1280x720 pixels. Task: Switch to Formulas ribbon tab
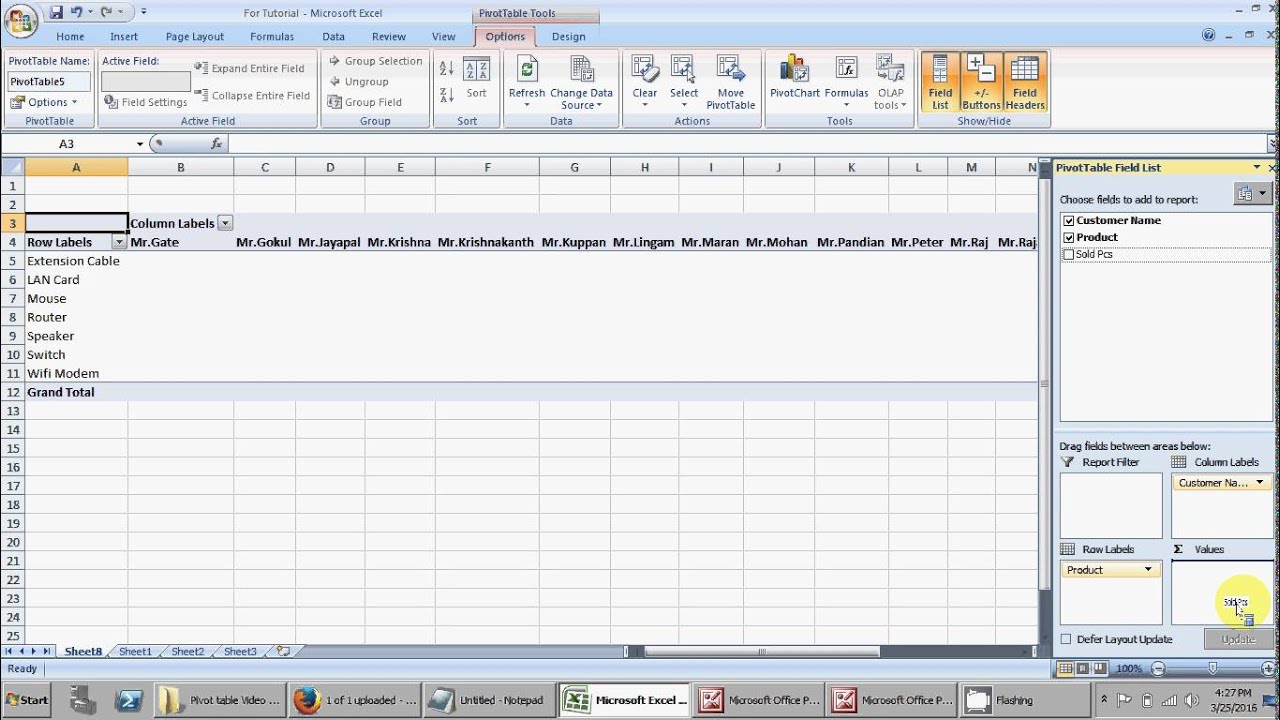click(x=272, y=36)
